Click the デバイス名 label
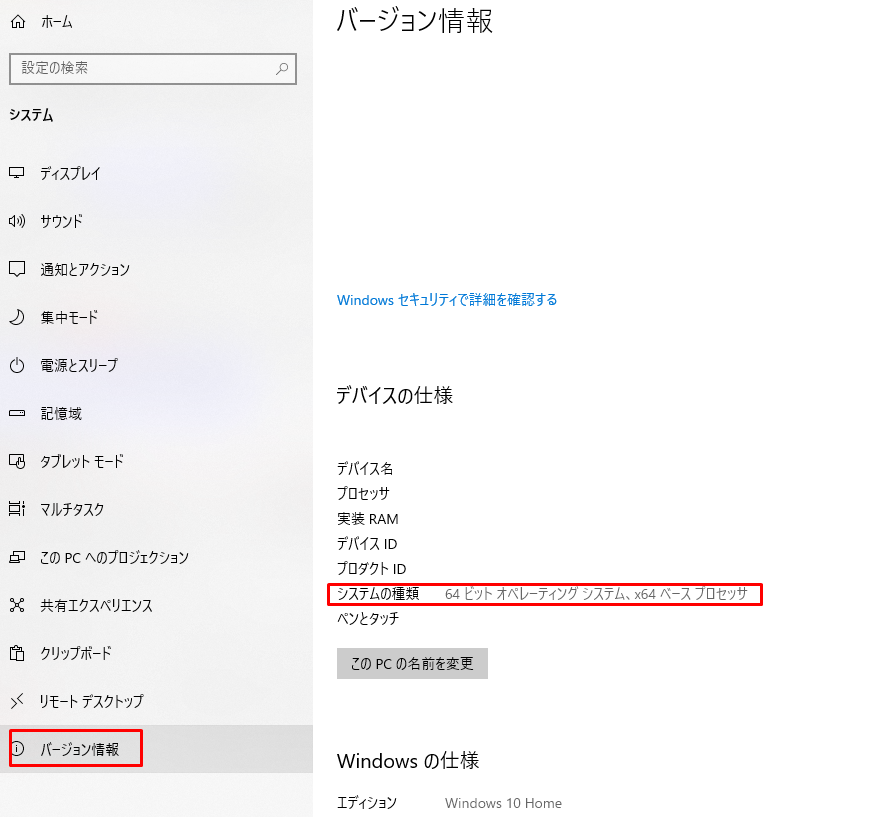This screenshot has height=817, width=875. 365,469
